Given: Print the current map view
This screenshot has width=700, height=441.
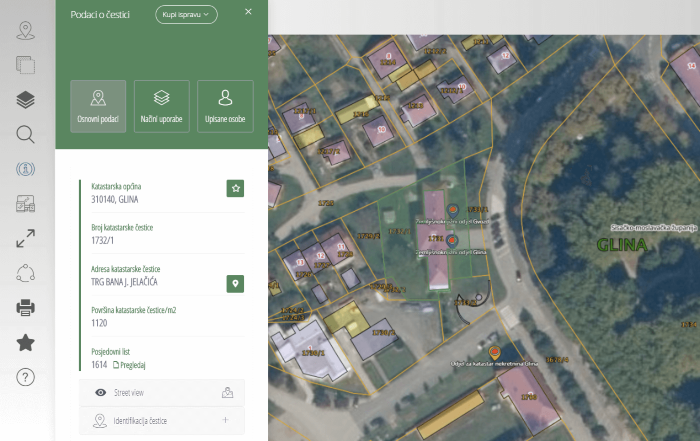Looking at the screenshot, I should [25, 308].
